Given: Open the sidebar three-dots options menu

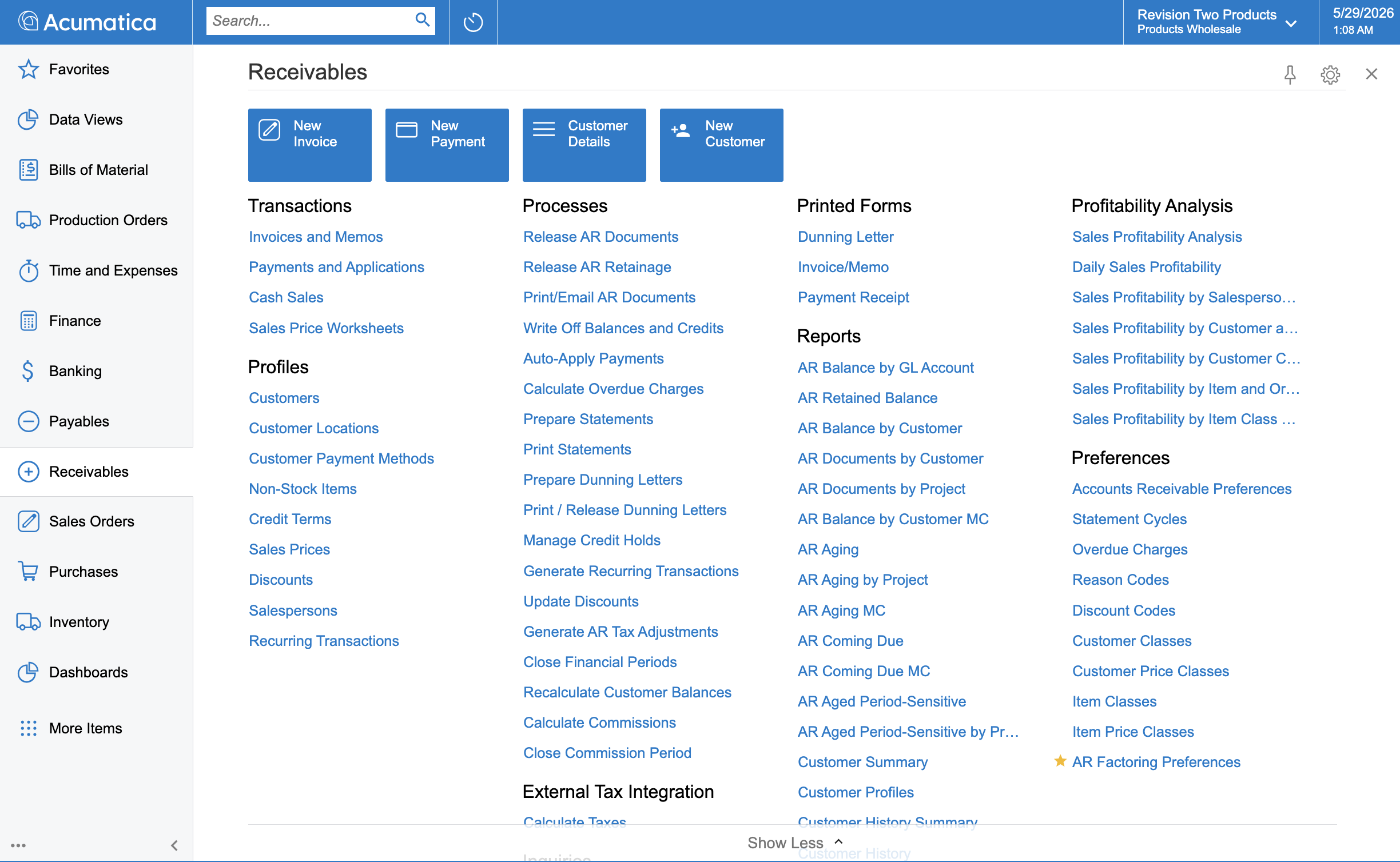Looking at the screenshot, I should [18, 845].
